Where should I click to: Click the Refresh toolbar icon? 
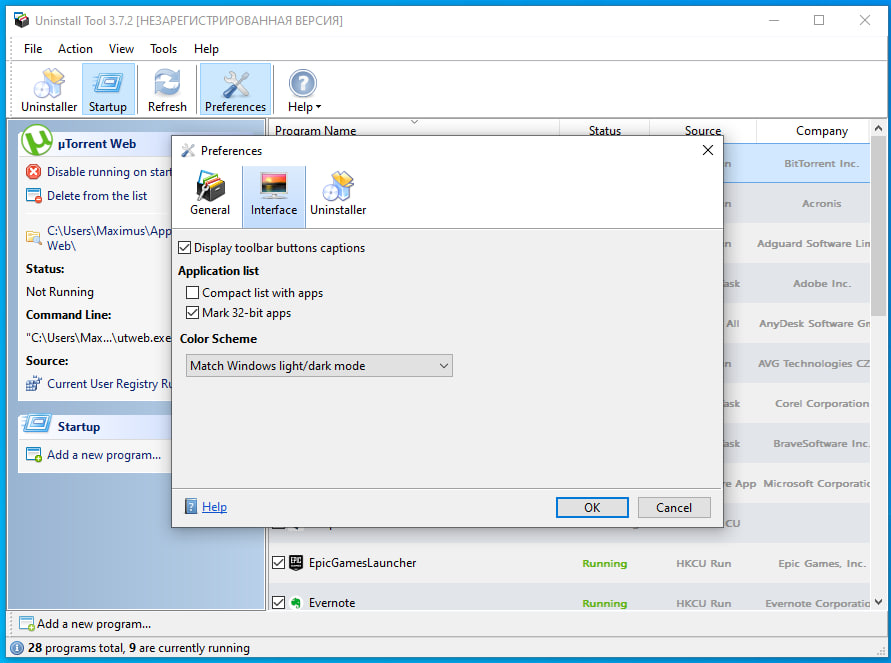pyautogui.click(x=167, y=90)
